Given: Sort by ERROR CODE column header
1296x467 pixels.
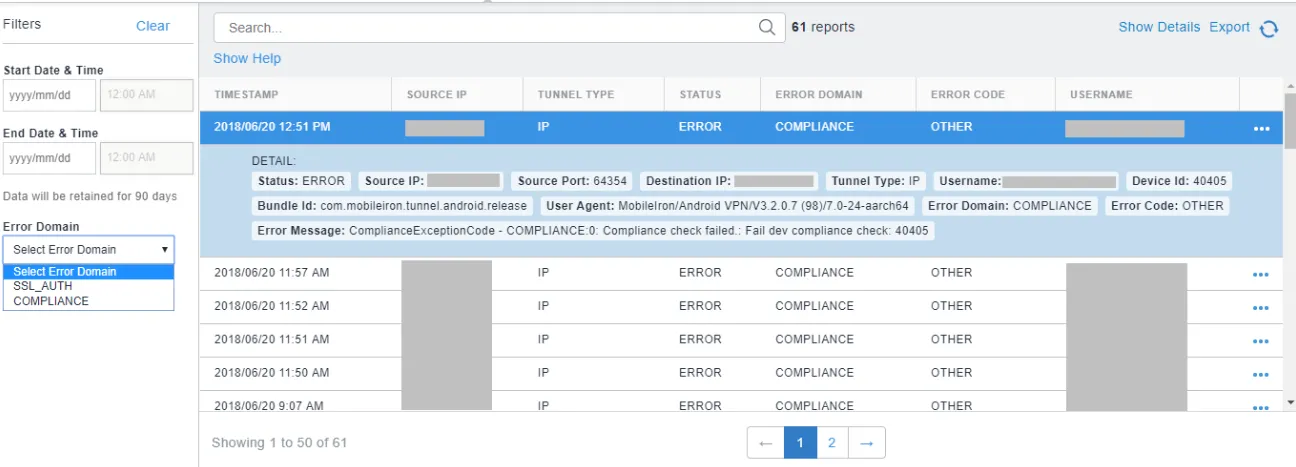Looking at the screenshot, I should [x=968, y=94].
